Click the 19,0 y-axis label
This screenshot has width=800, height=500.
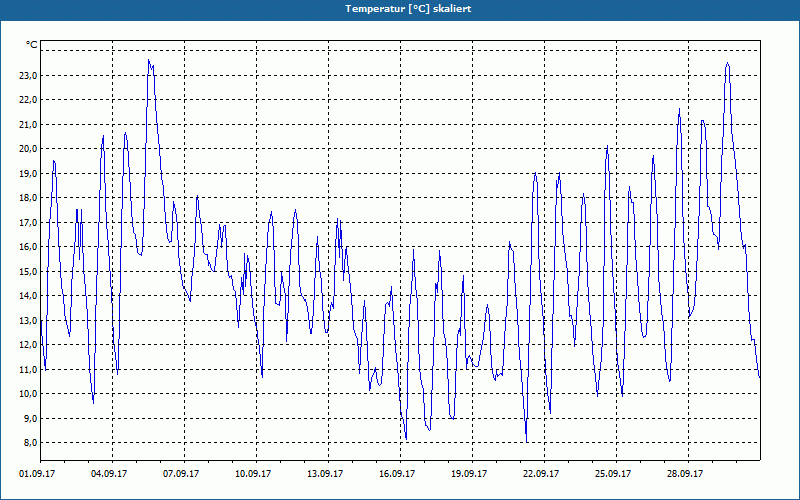[x=28, y=173]
